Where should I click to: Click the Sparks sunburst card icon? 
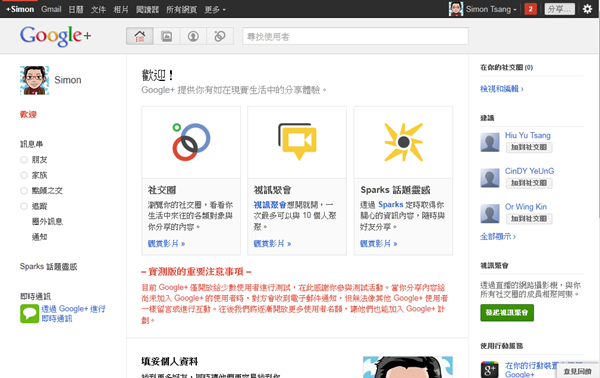point(404,142)
